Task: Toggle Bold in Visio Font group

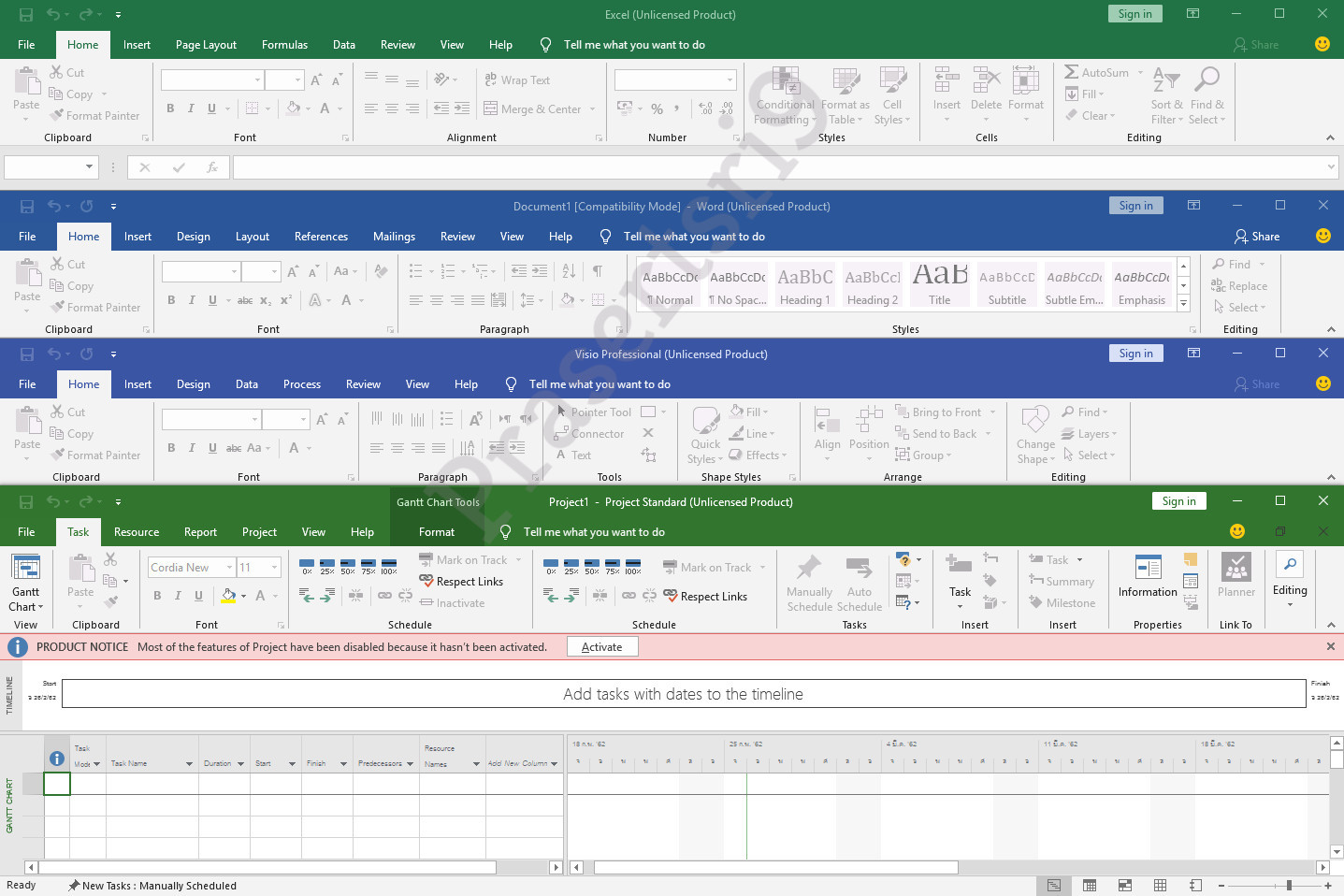Action: (x=171, y=448)
